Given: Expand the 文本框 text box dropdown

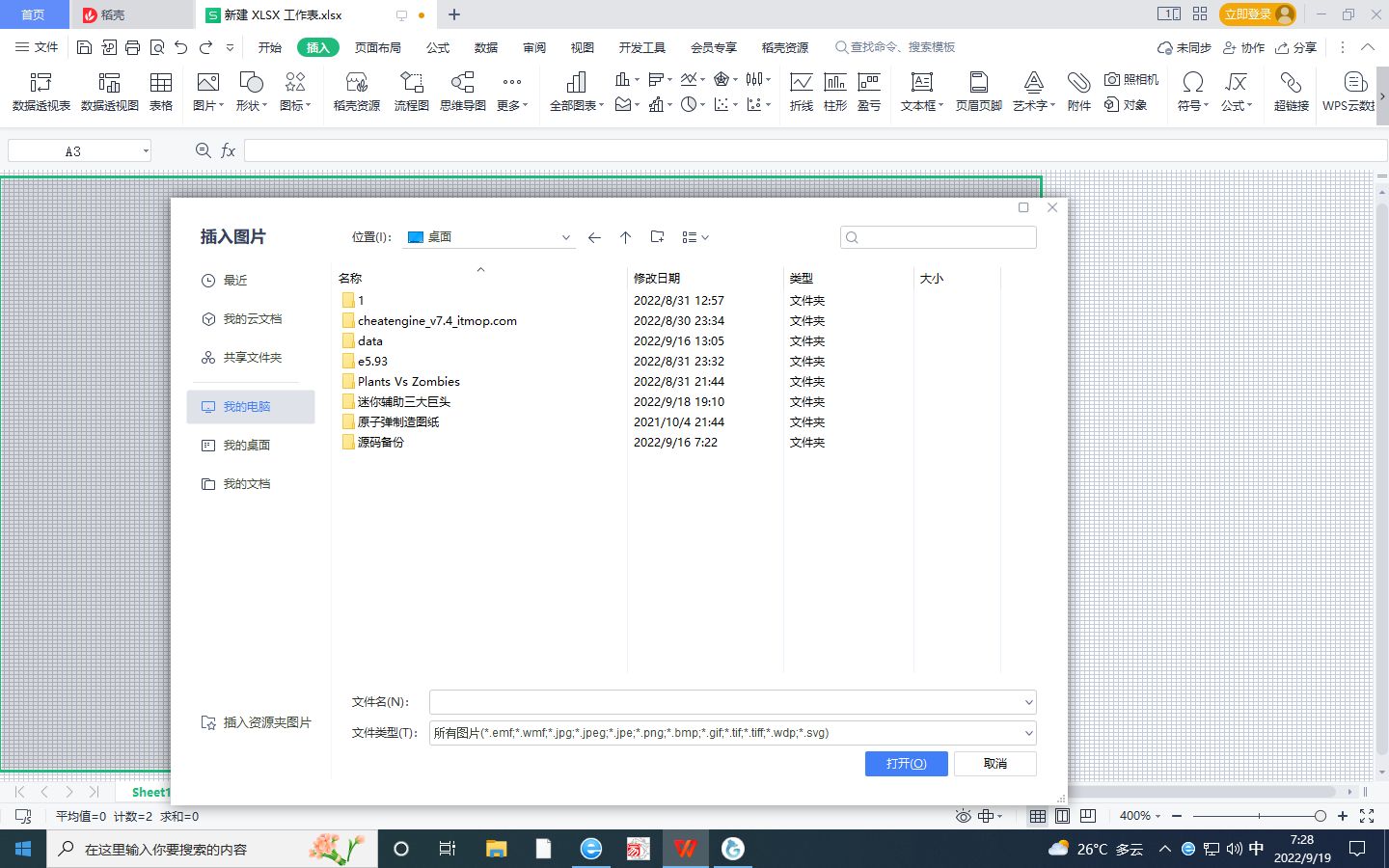Looking at the screenshot, I should click(922, 105).
